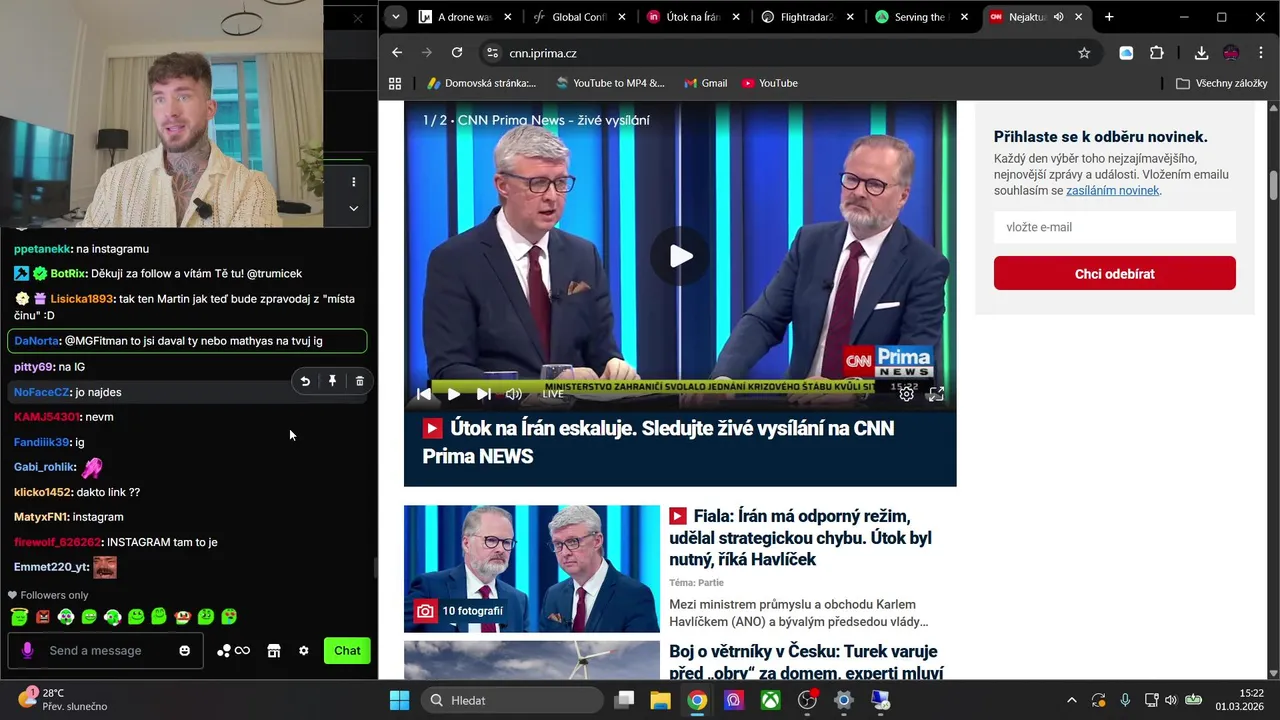The height and width of the screenshot is (720, 1280).
Task: Reply to NoFaceCZ's message
Action: (x=305, y=381)
